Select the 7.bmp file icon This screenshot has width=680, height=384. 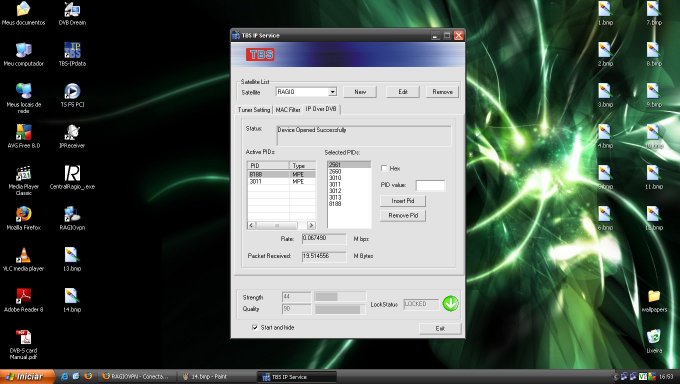coord(654,13)
